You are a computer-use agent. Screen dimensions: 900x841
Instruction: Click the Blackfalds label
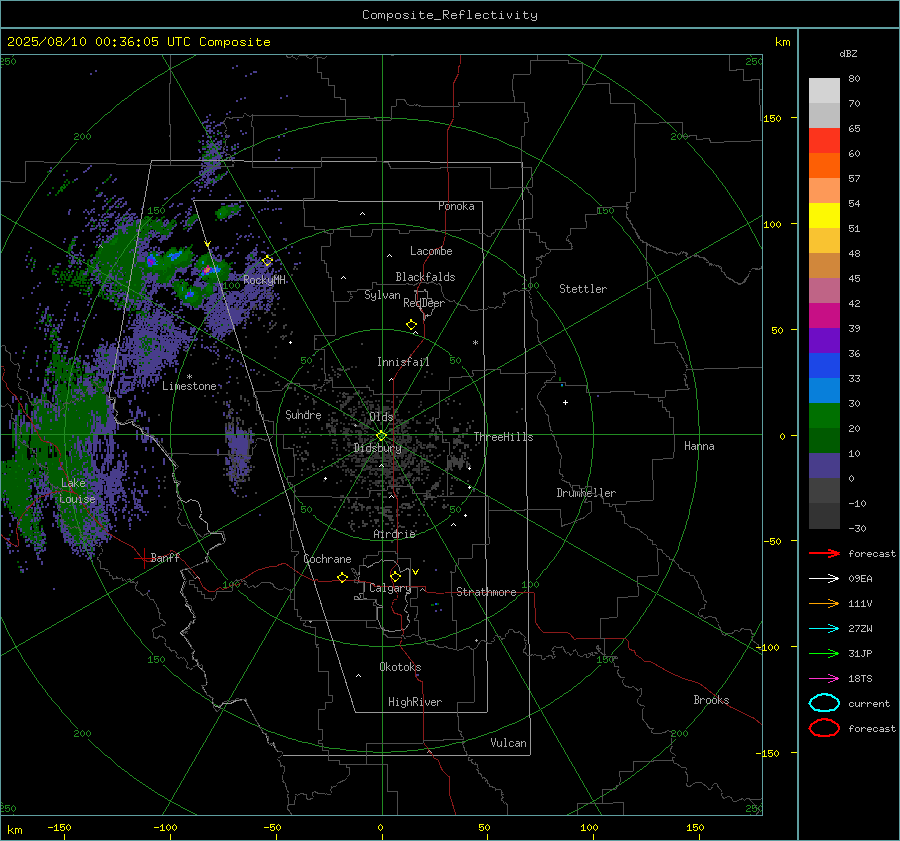(425, 277)
